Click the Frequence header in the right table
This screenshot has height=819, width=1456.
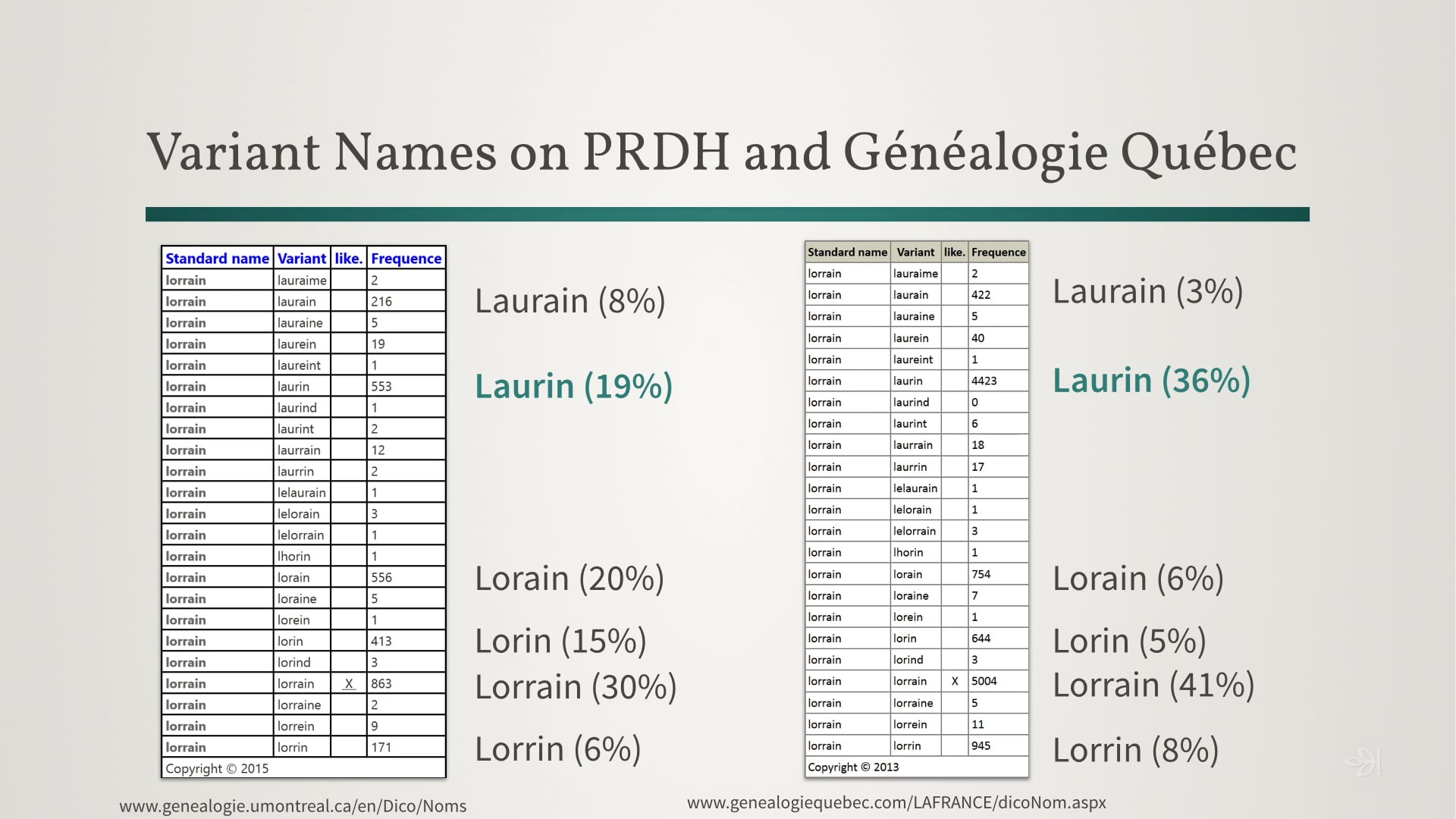998,252
